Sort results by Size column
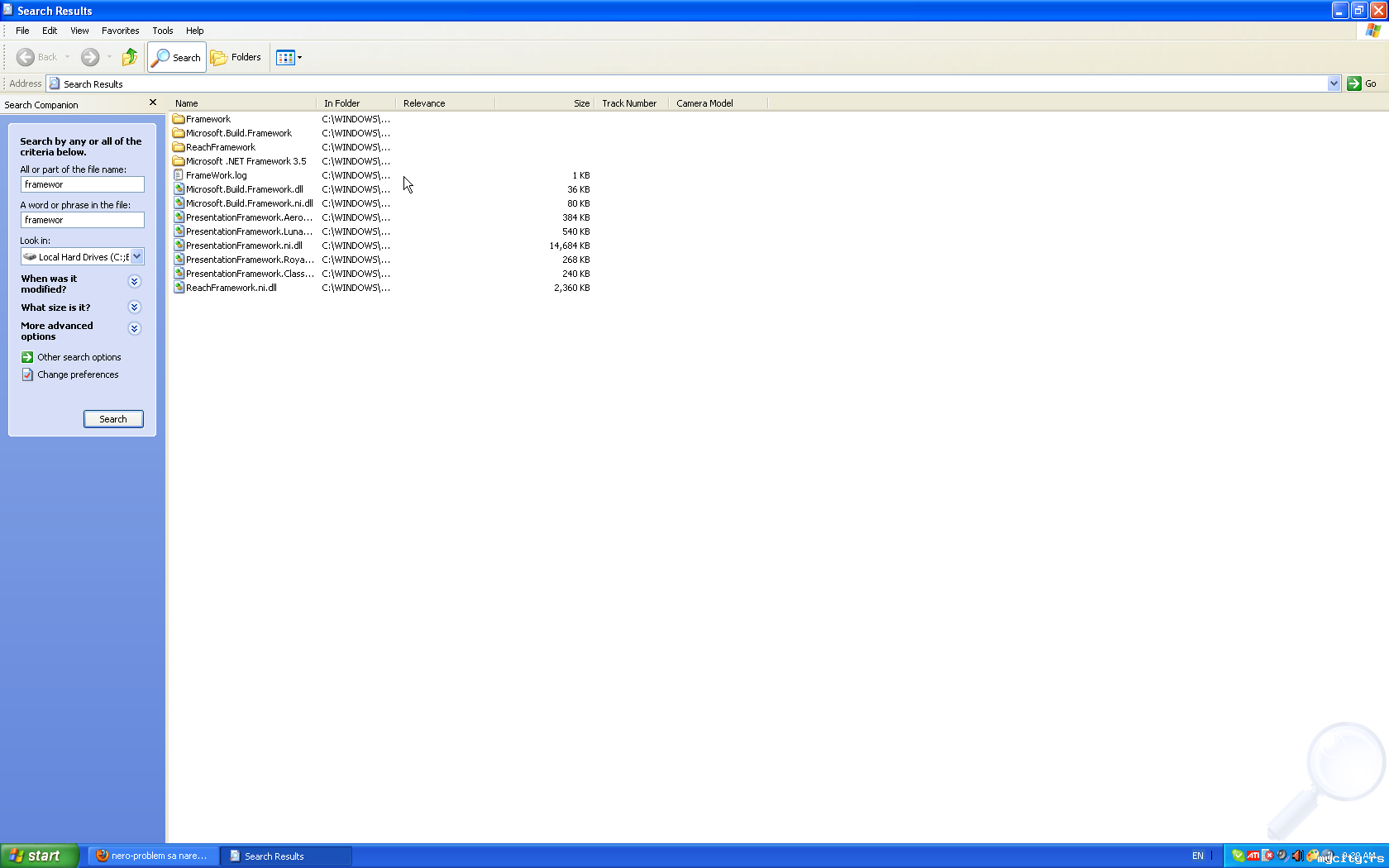This screenshot has height=868, width=1389. [x=545, y=103]
